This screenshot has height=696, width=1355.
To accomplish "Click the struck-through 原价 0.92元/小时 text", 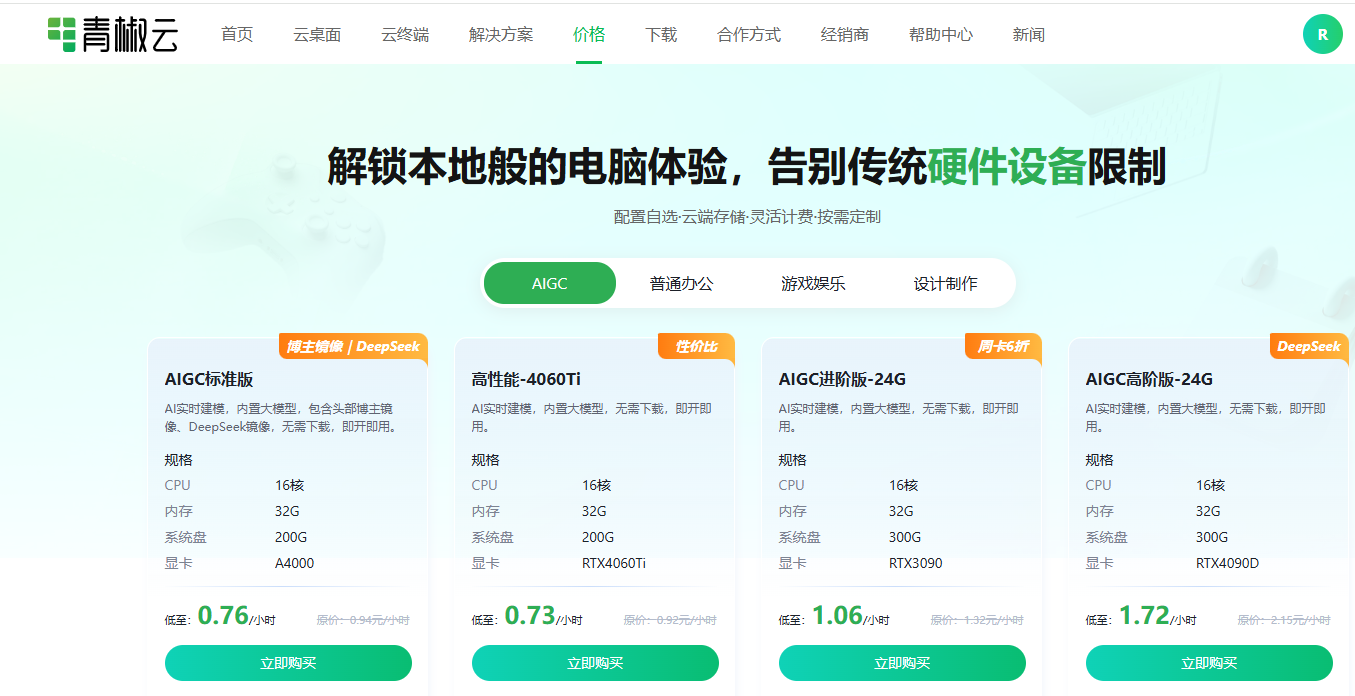I will [670, 620].
